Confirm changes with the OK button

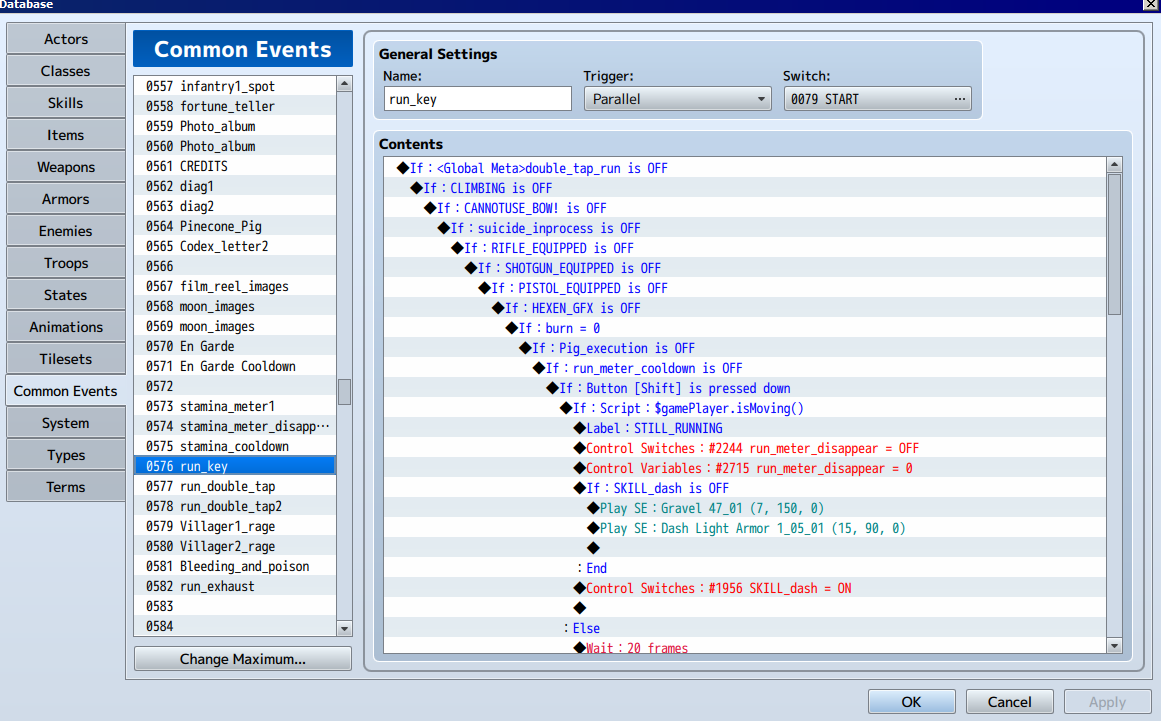[911, 702]
